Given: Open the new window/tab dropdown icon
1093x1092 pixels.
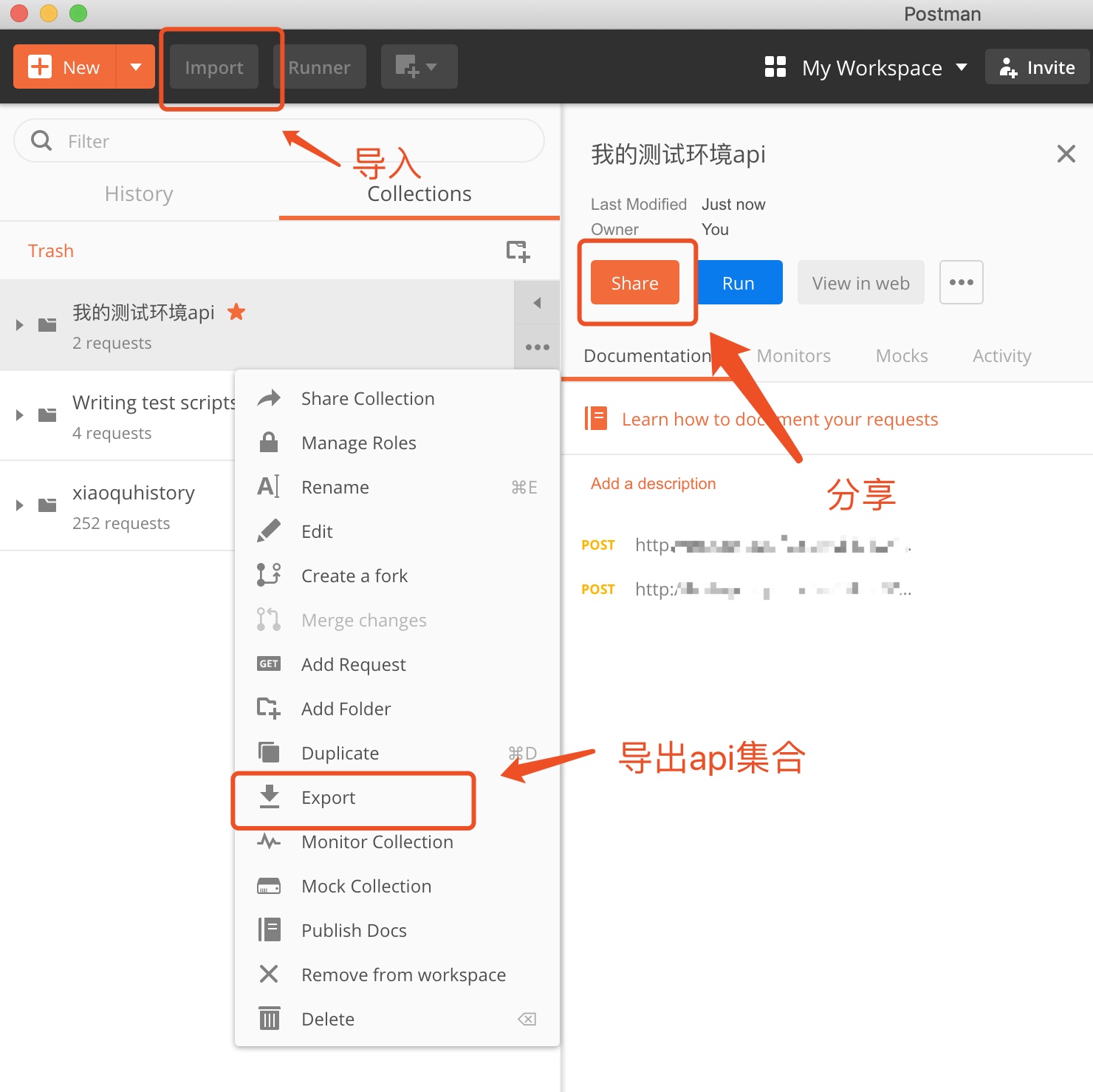Looking at the screenshot, I should tap(419, 66).
